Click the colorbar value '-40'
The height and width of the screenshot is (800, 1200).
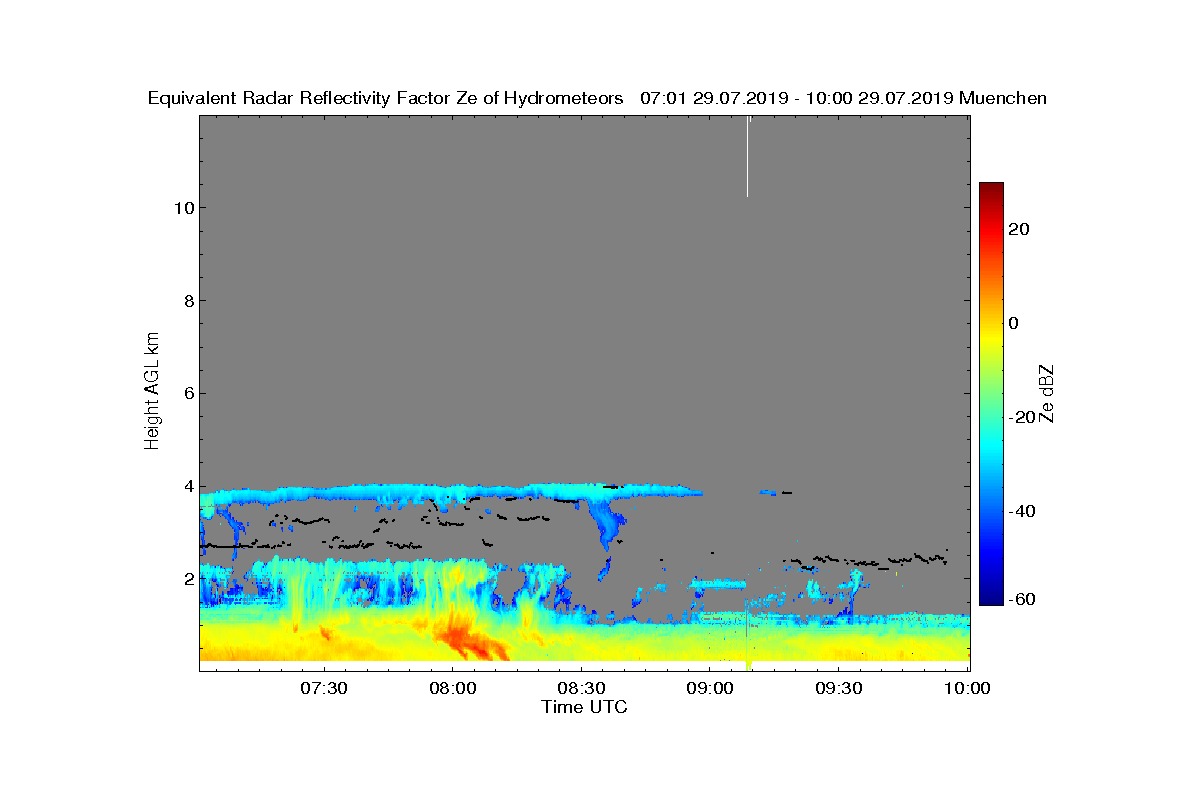(x=1021, y=512)
